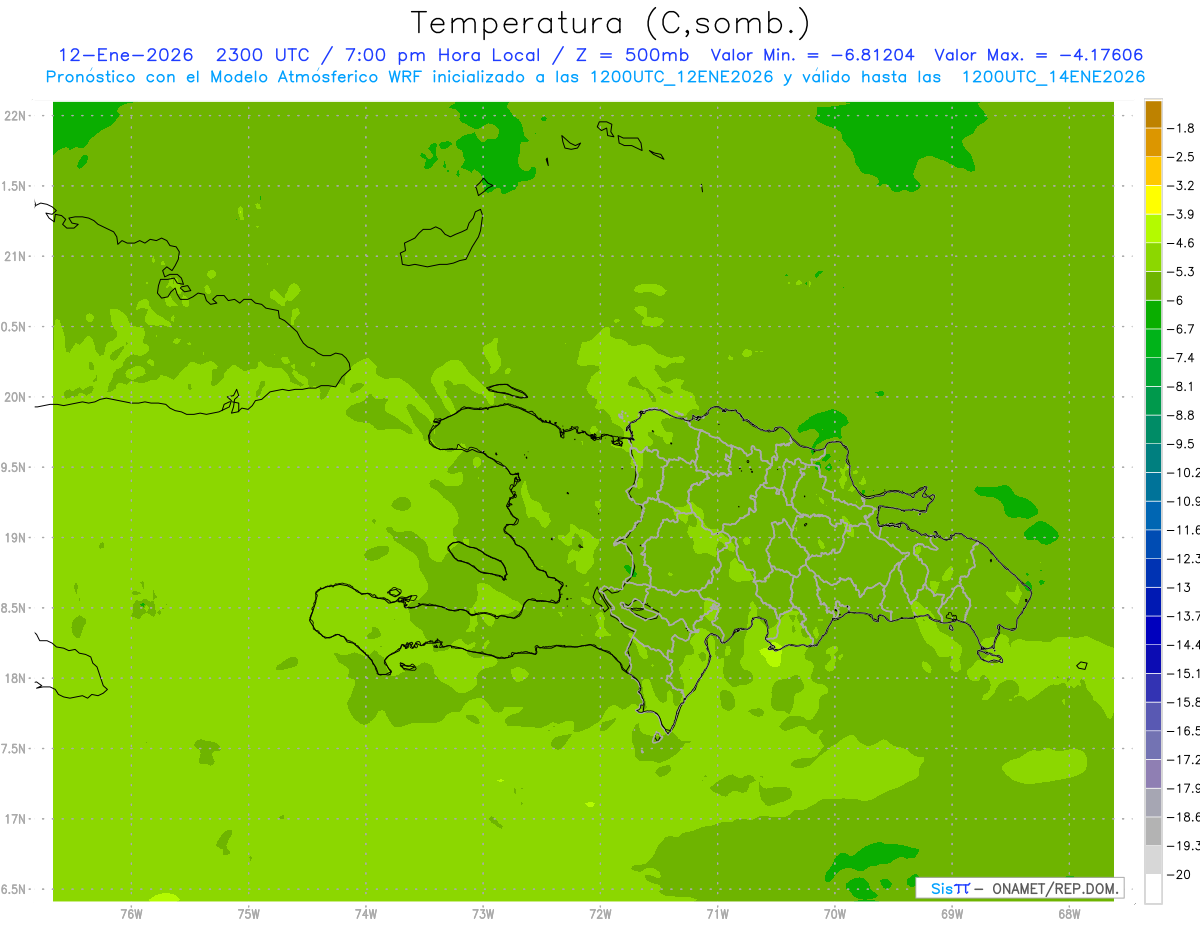Click the '-9.5' colorbar value
1200x927 pixels.
(1182, 444)
